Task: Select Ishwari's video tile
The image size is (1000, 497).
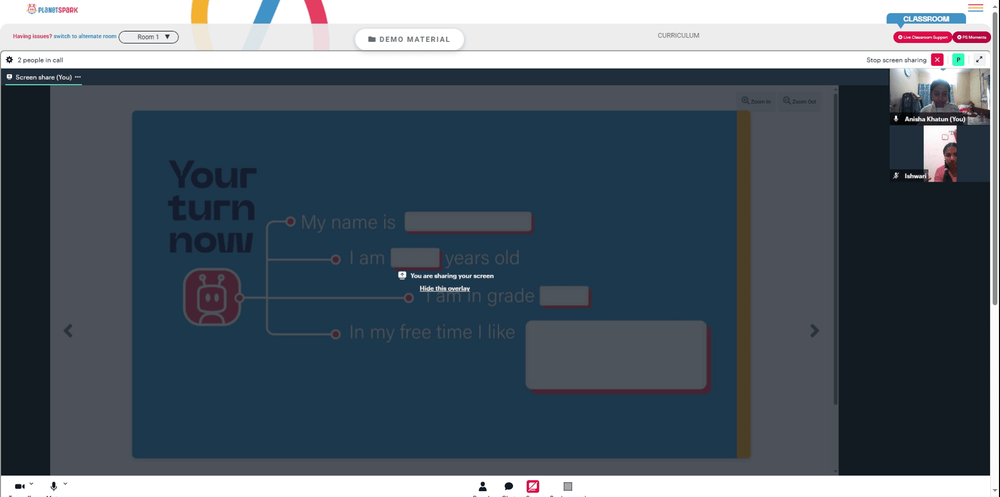Action: 939,154
